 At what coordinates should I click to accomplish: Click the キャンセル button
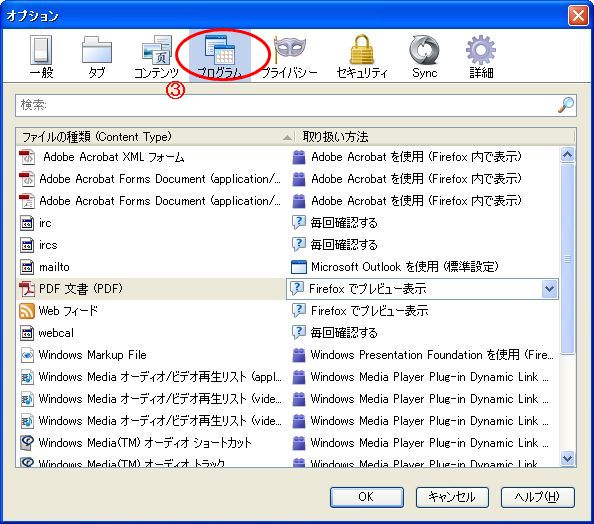pyautogui.click(x=452, y=497)
